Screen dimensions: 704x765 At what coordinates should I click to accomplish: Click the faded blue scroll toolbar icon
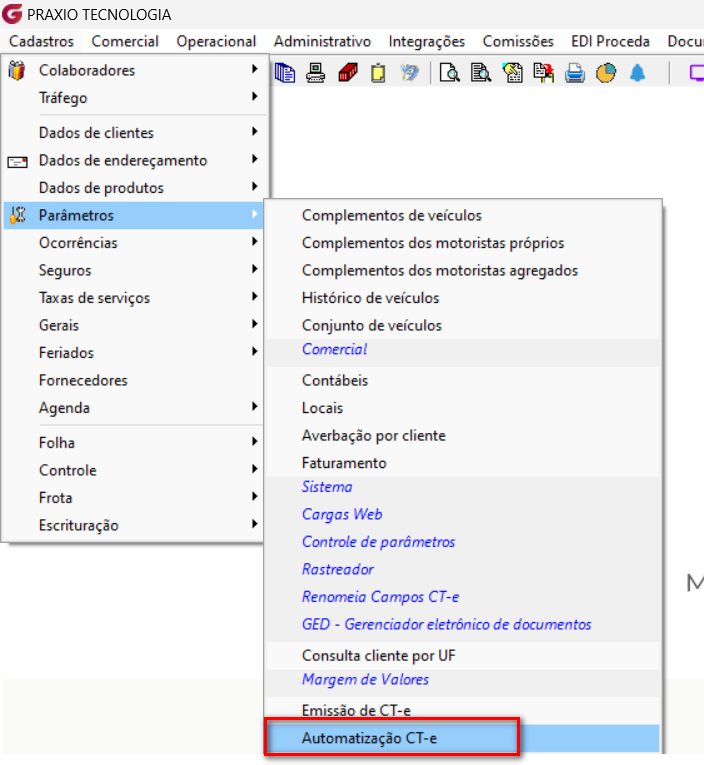click(x=409, y=74)
